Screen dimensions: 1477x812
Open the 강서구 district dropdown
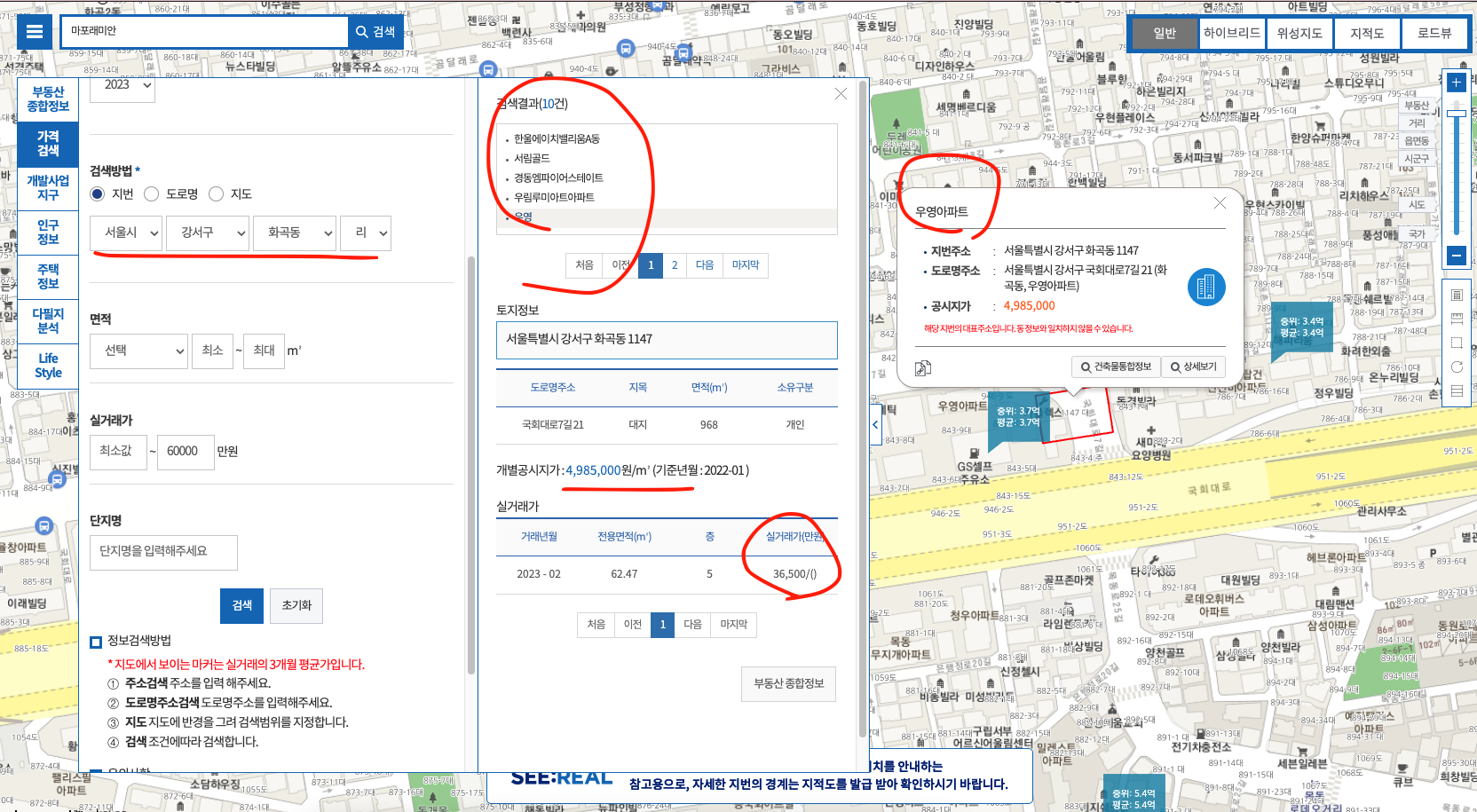[x=208, y=233]
